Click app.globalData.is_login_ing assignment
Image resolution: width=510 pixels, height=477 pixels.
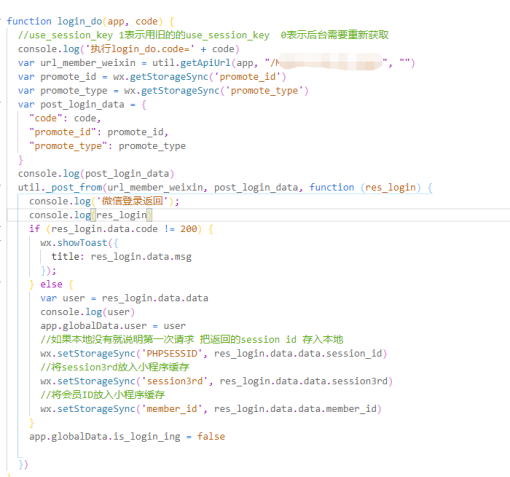click(127, 437)
